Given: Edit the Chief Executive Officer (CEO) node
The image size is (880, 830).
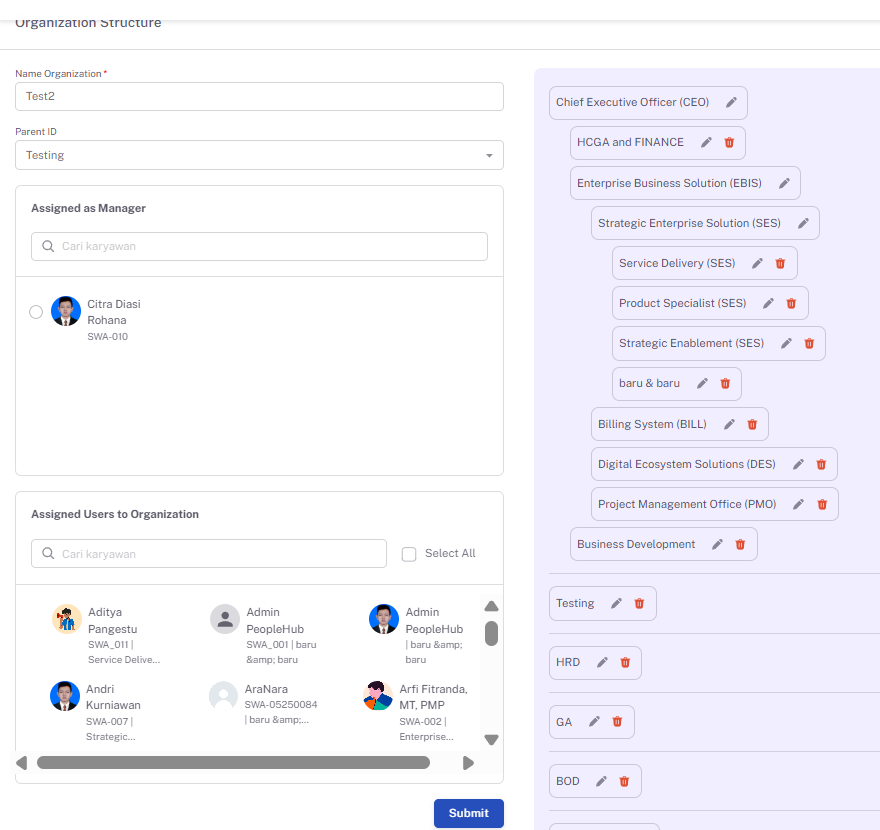Looking at the screenshot, I should tap(731, 102).
